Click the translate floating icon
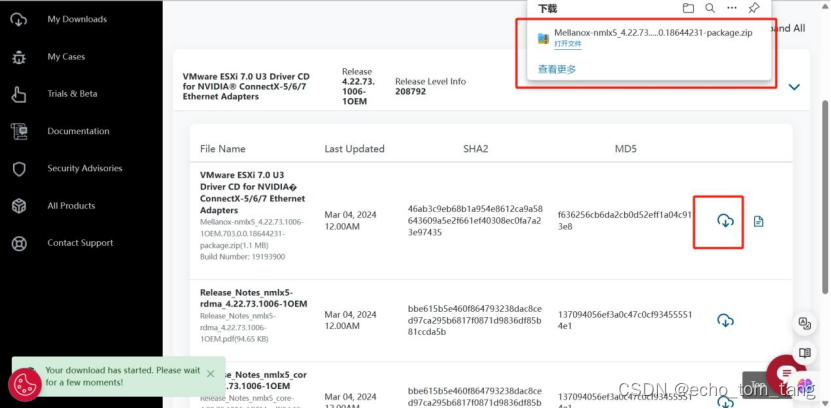 pos(805,324)
